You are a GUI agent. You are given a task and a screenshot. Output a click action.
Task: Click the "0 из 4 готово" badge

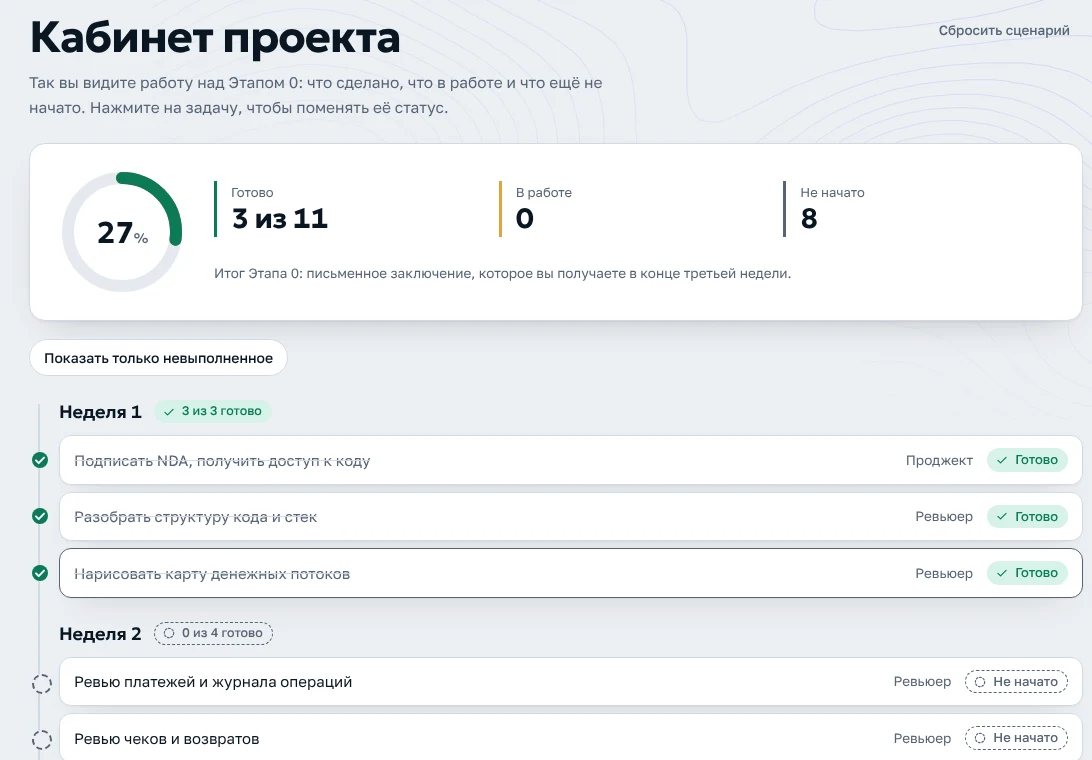213,633
